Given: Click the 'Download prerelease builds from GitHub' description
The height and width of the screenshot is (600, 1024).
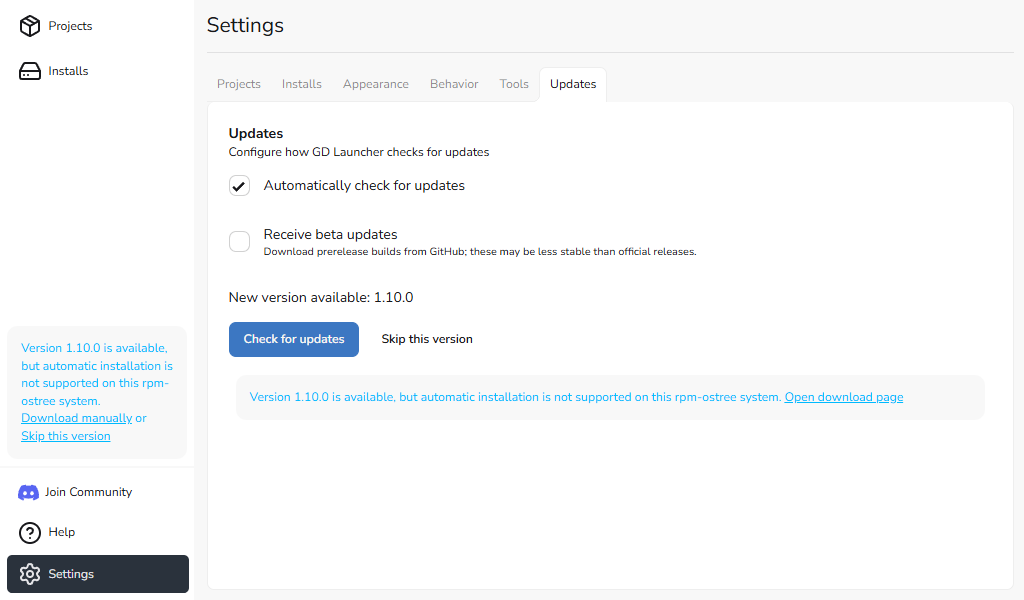Looking at the screenshot, I should pos(480,252).
